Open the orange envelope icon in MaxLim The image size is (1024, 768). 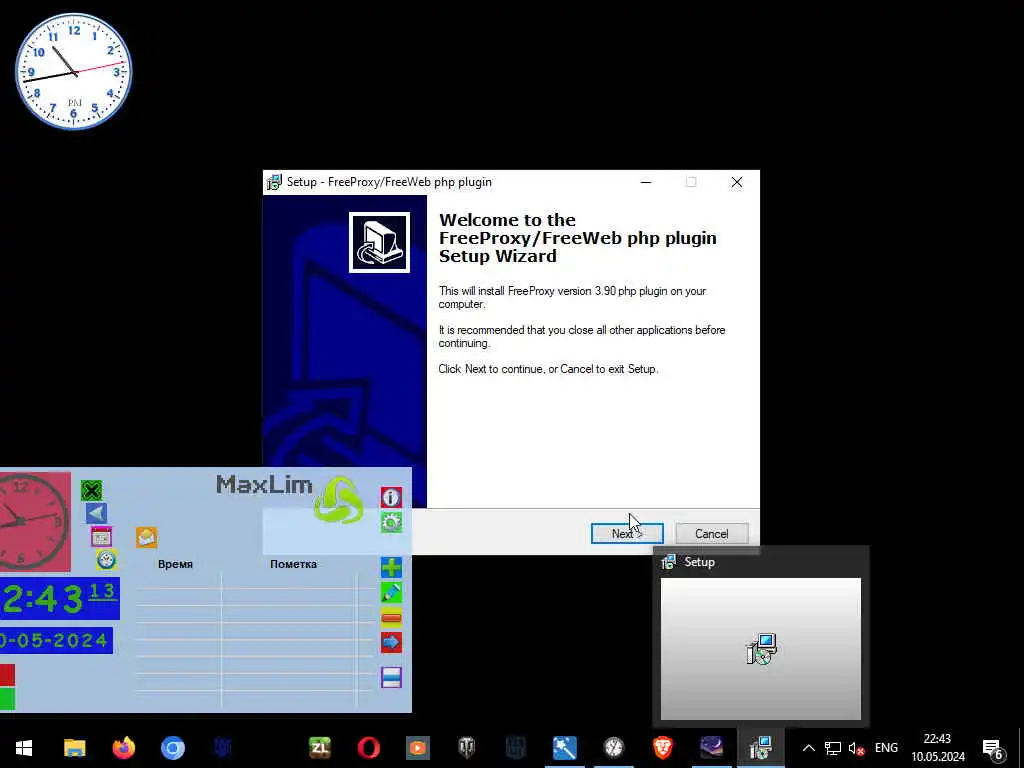click(x=146, y=537)
